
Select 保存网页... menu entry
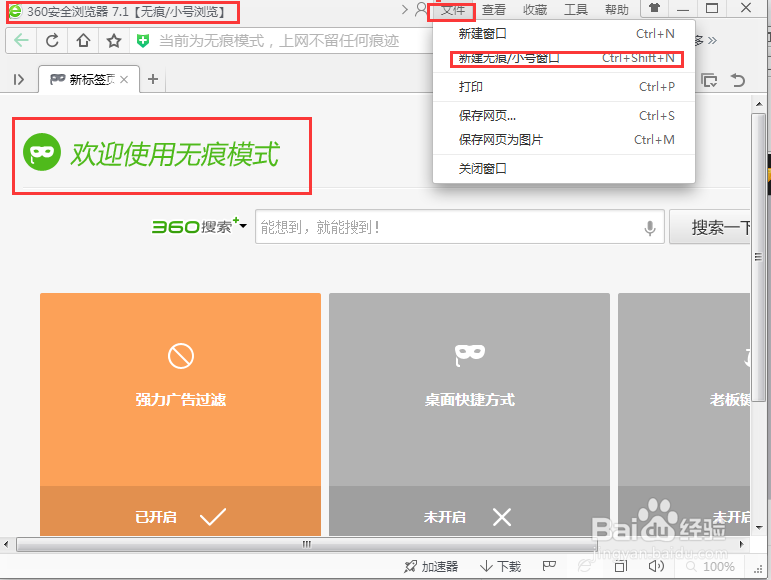coord(564,116)
